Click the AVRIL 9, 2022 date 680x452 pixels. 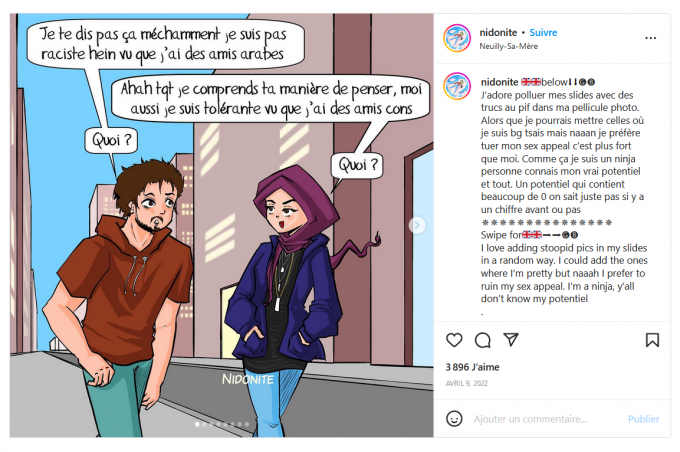(467, 383)
